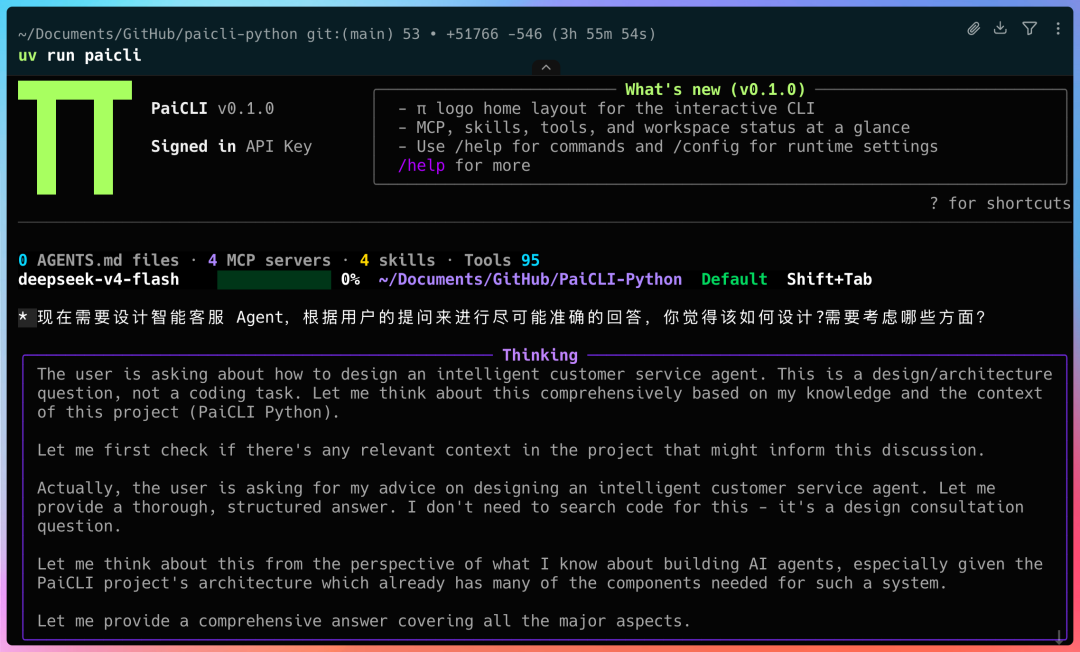Click the 'Use /help for commands' changelog line
Screen dimensions: 1080x652
[x=668, y=147]
